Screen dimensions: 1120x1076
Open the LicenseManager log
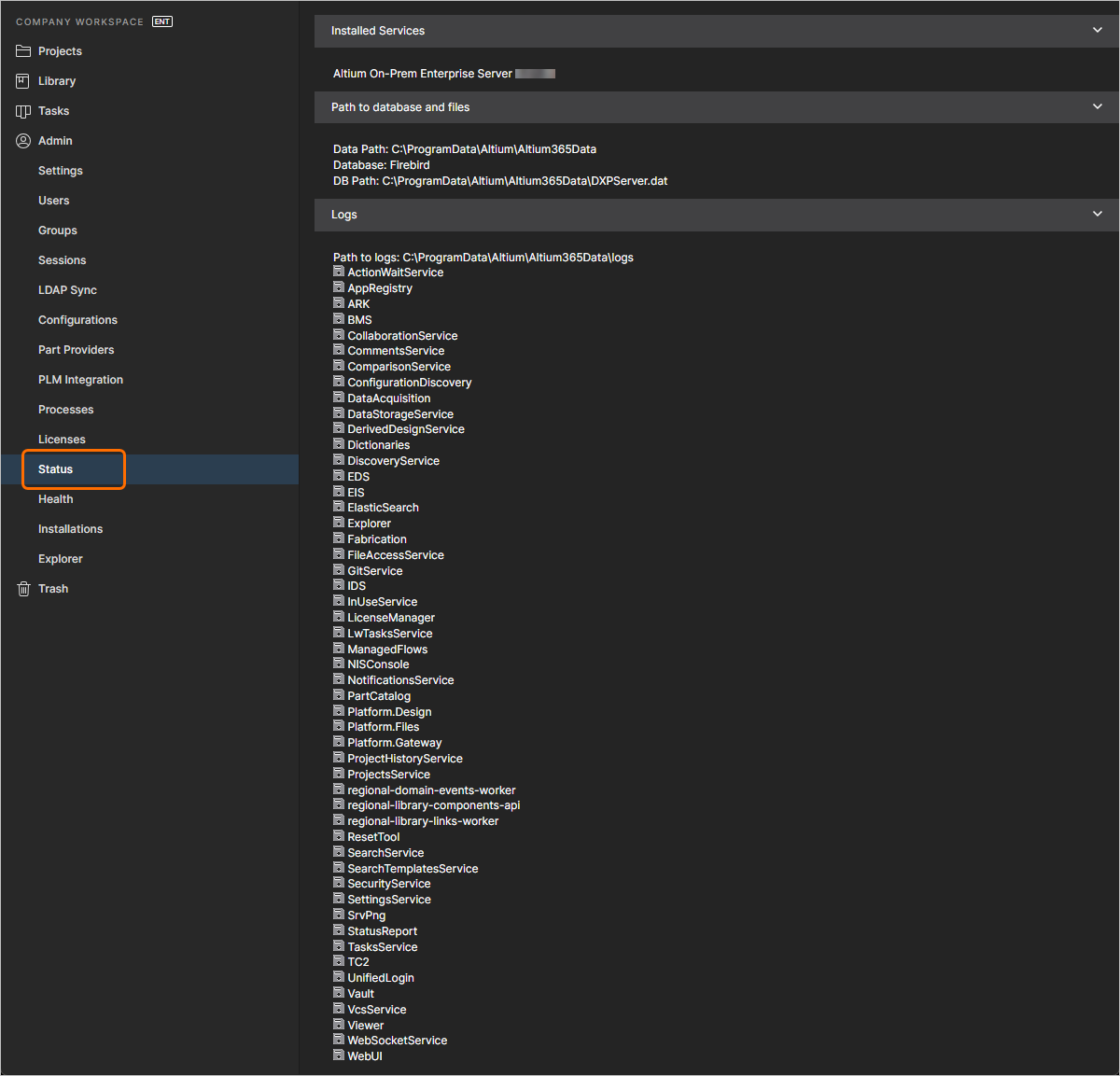click(338, 617)
